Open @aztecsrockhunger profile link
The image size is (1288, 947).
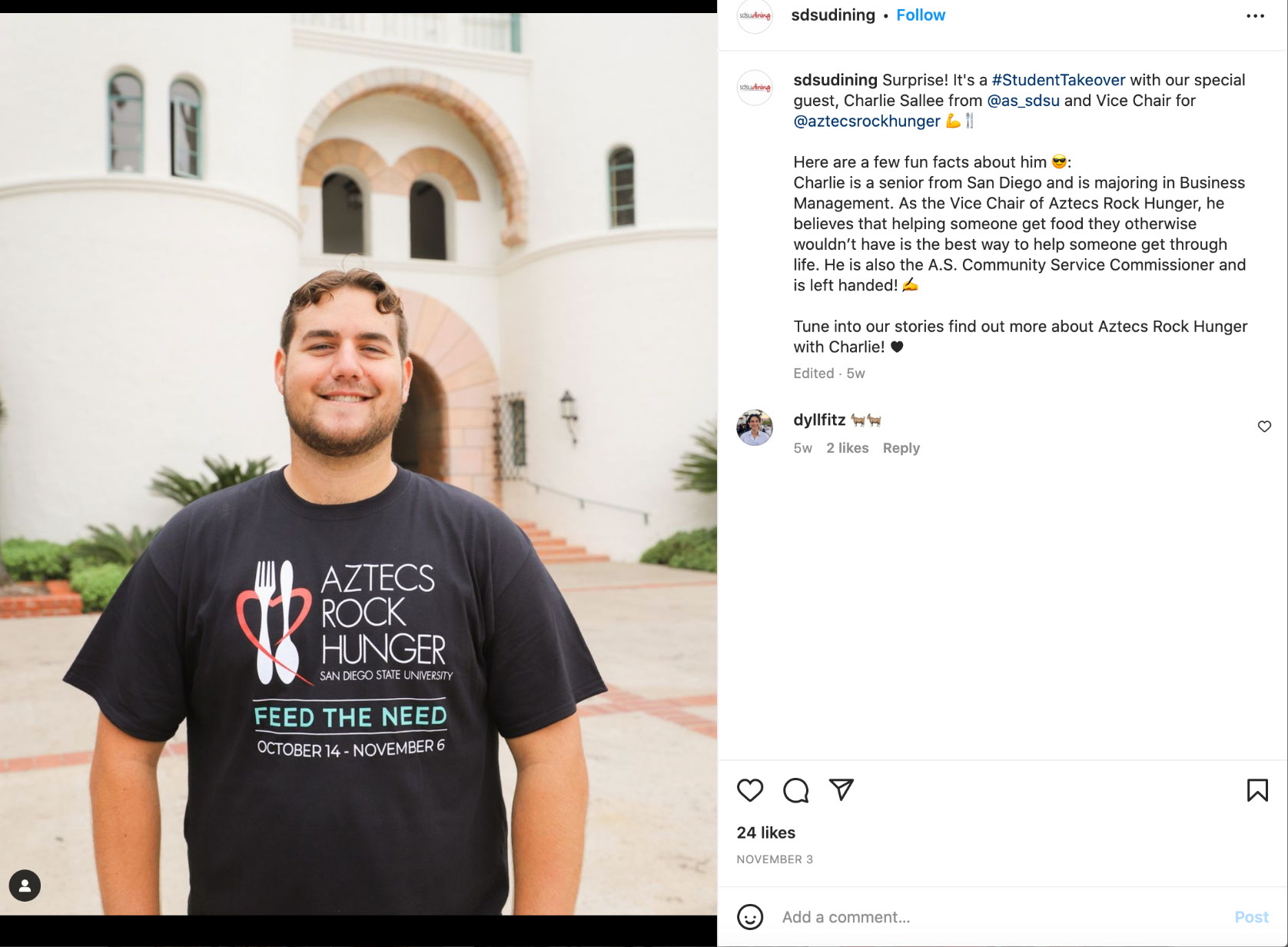[866, 121]
